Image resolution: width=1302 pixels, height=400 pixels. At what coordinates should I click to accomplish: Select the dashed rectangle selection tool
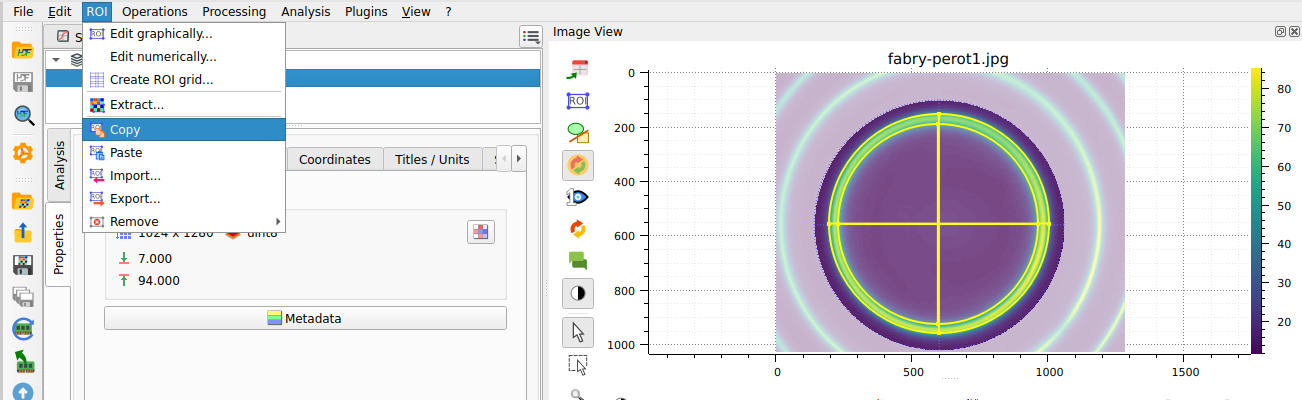click(x=577, y=363)
